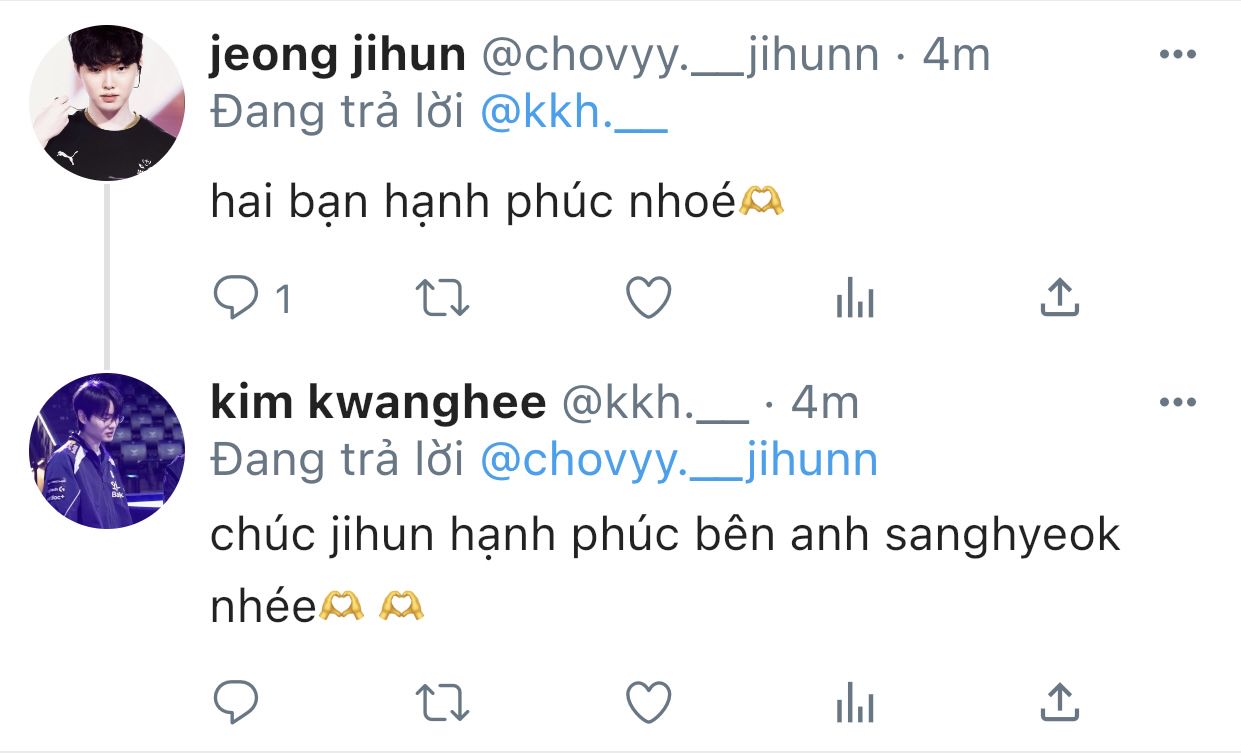Follow the blue @chovyy.__jihunn mention link

tap(679, 461)
